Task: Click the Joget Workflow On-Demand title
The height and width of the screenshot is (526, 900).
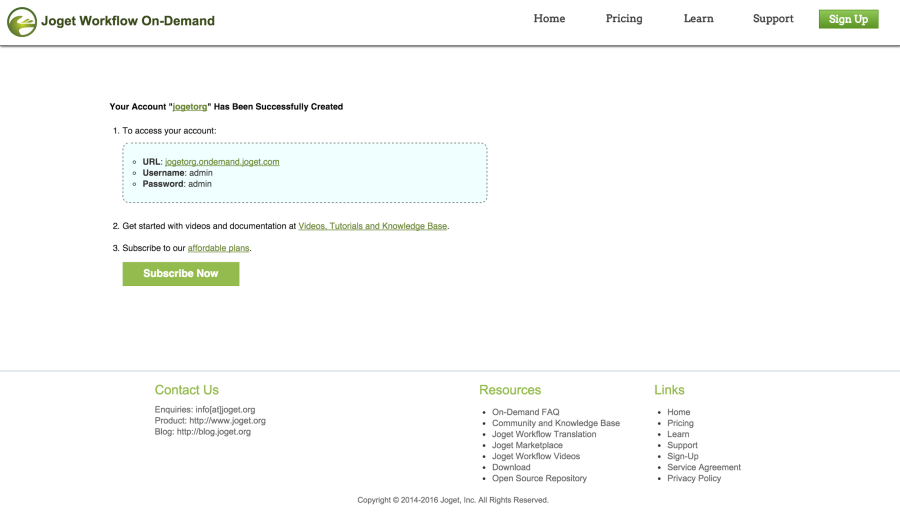Action: 128,21
